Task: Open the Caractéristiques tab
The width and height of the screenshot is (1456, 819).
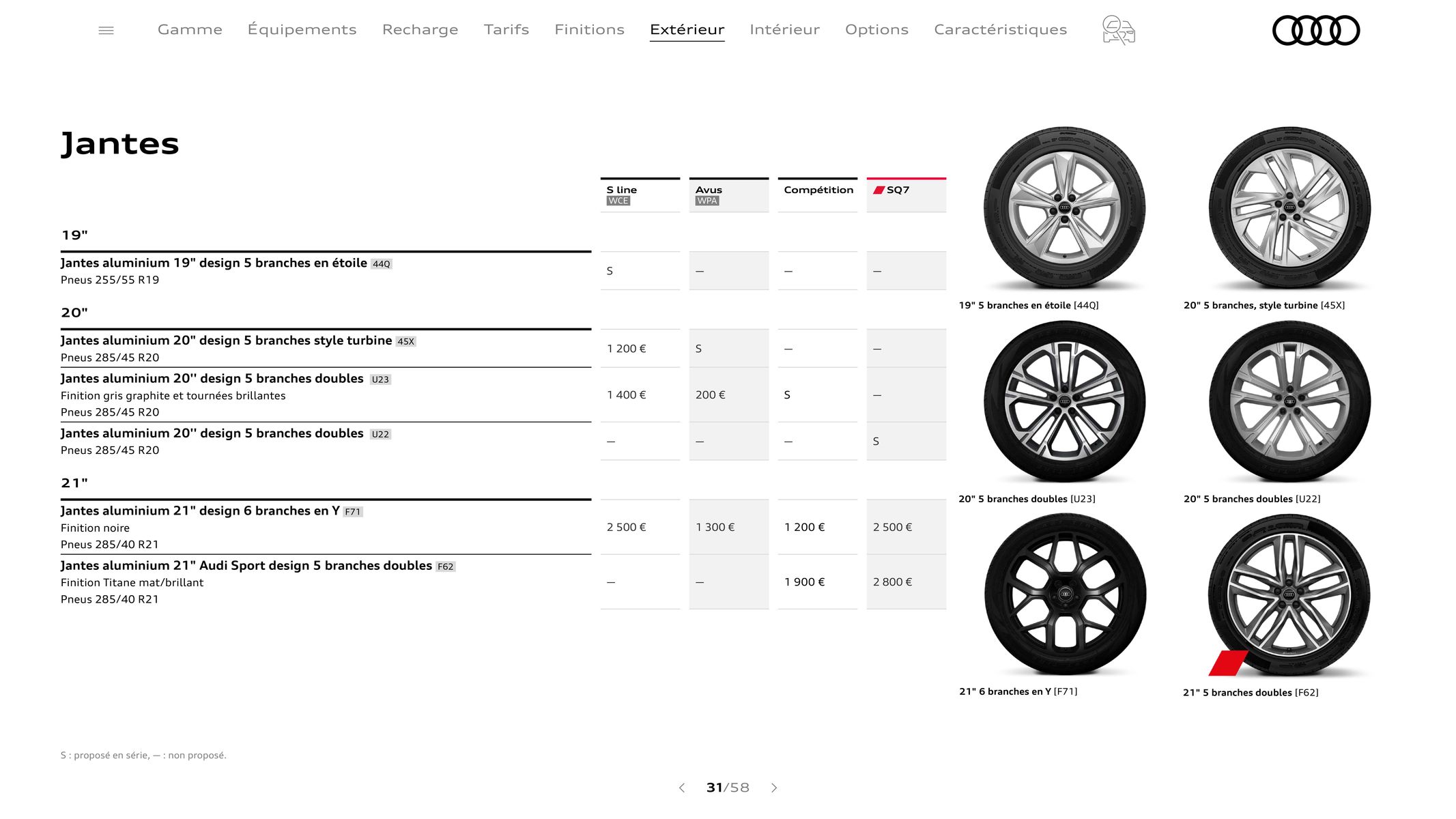Action: pyautogui.click(x=1000, y=29)
